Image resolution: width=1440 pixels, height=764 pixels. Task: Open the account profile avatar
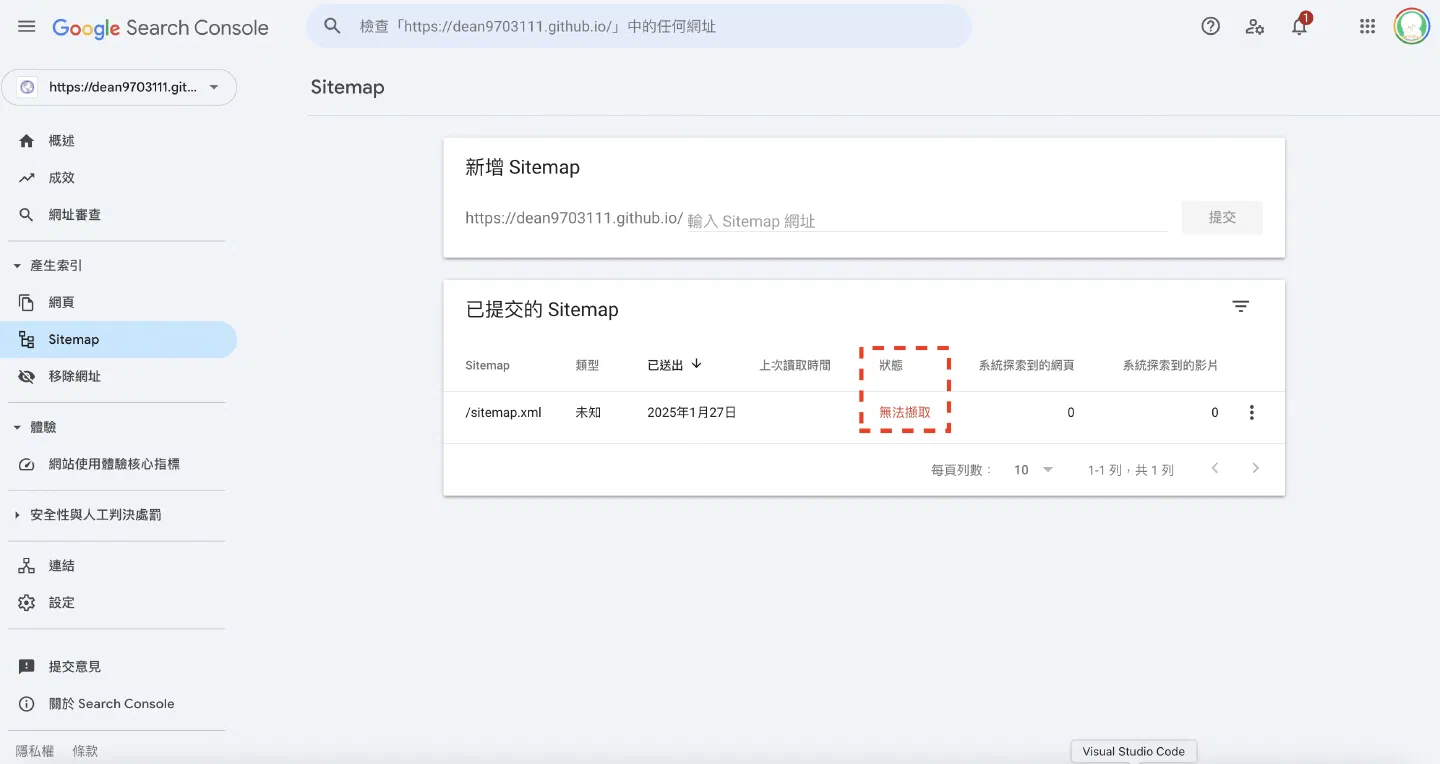click(1412, 27)
